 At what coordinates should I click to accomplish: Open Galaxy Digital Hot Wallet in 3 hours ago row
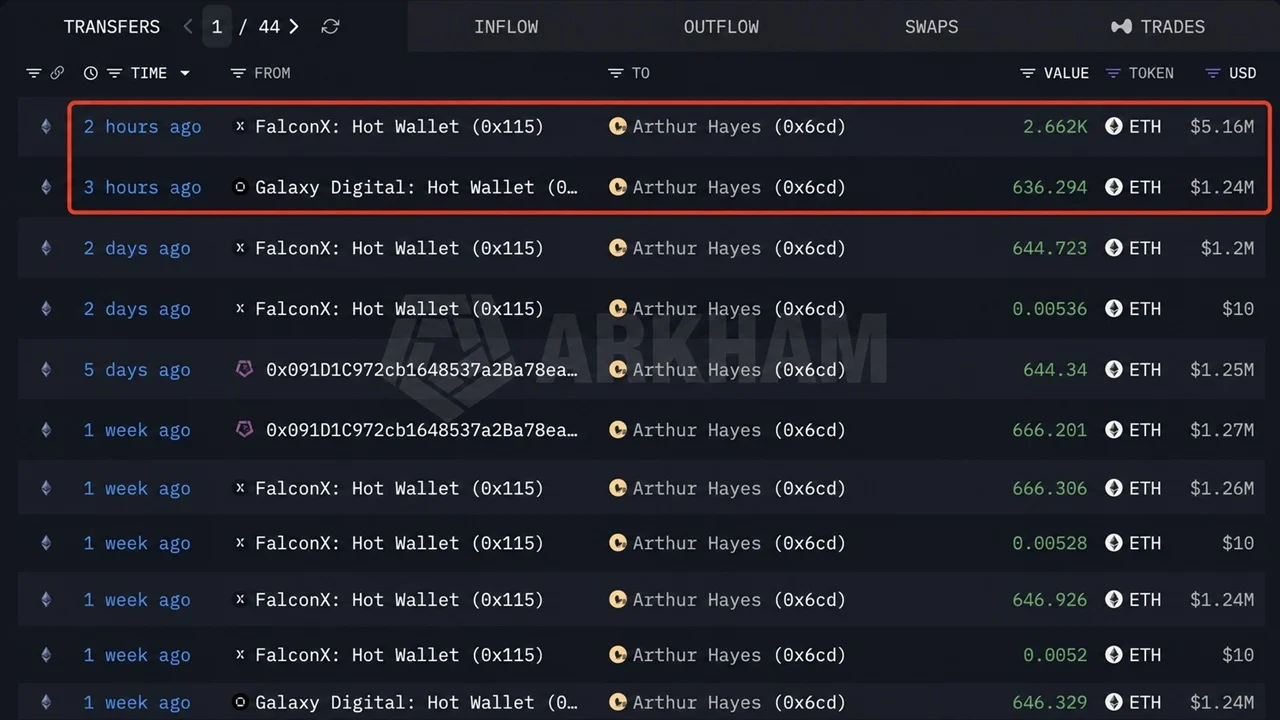417,187
